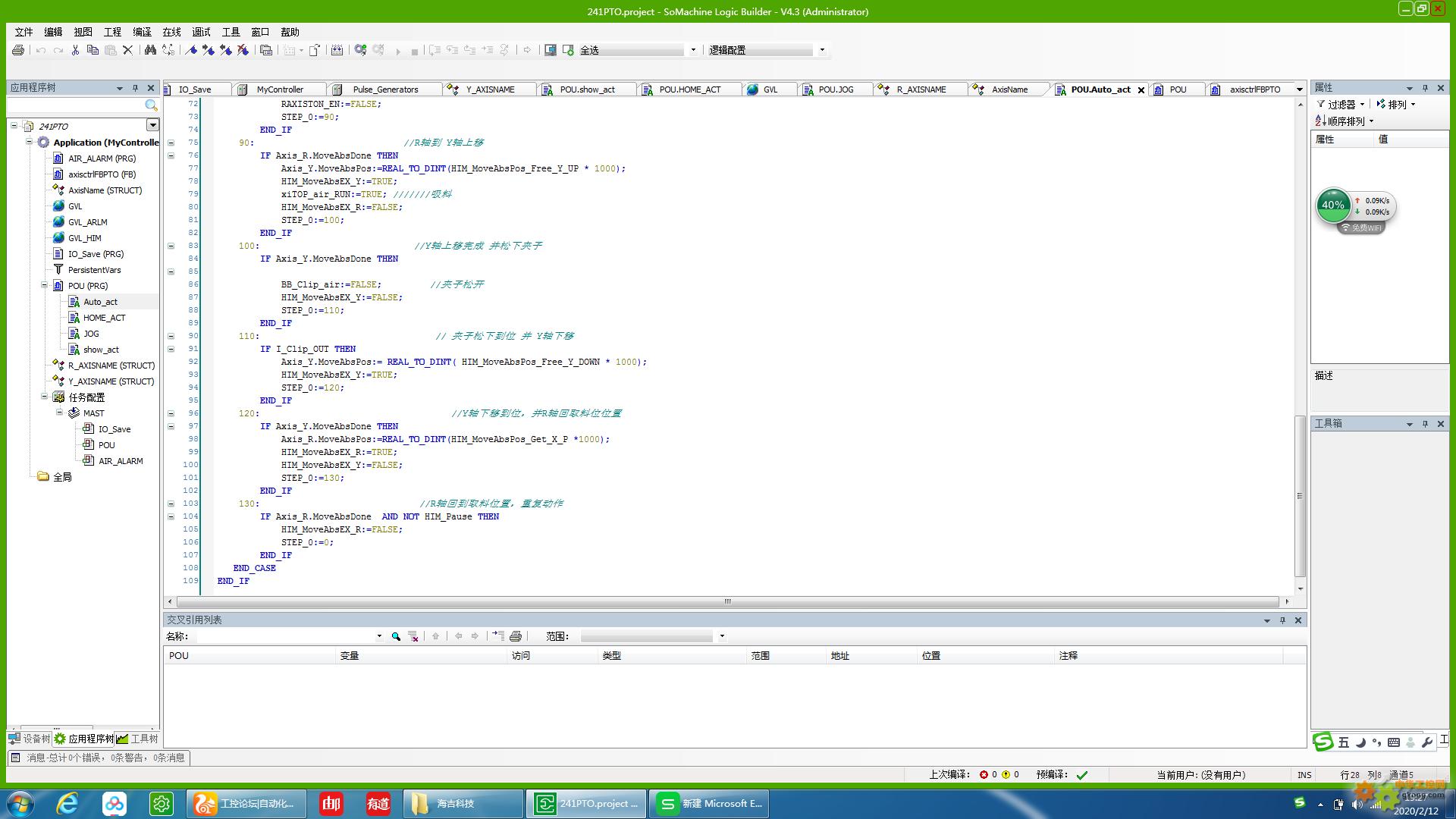
Task: Collapse code fold at line 75
Action: pyautogui.click(x=171, y=143)
